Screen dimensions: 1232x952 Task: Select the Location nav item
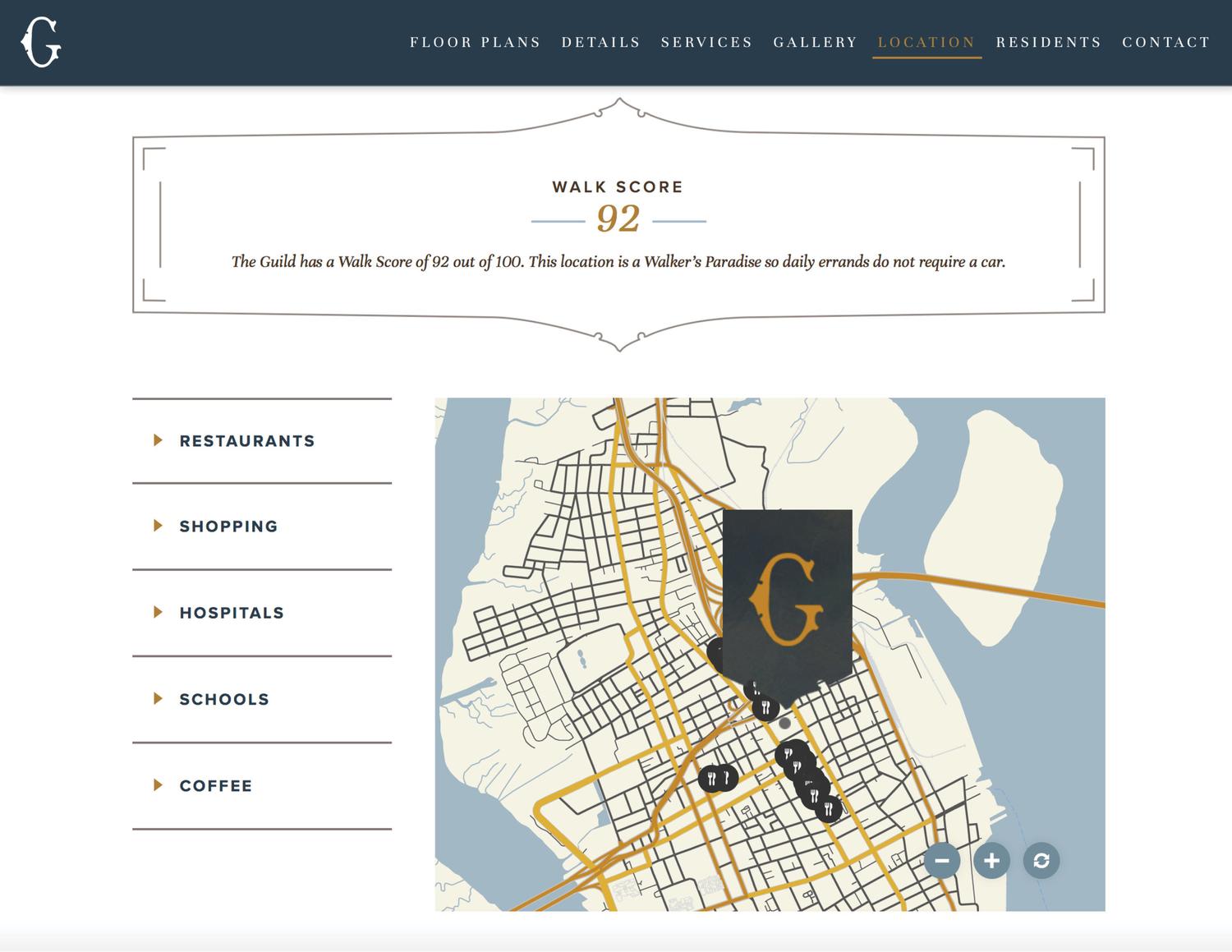point(926,43)
